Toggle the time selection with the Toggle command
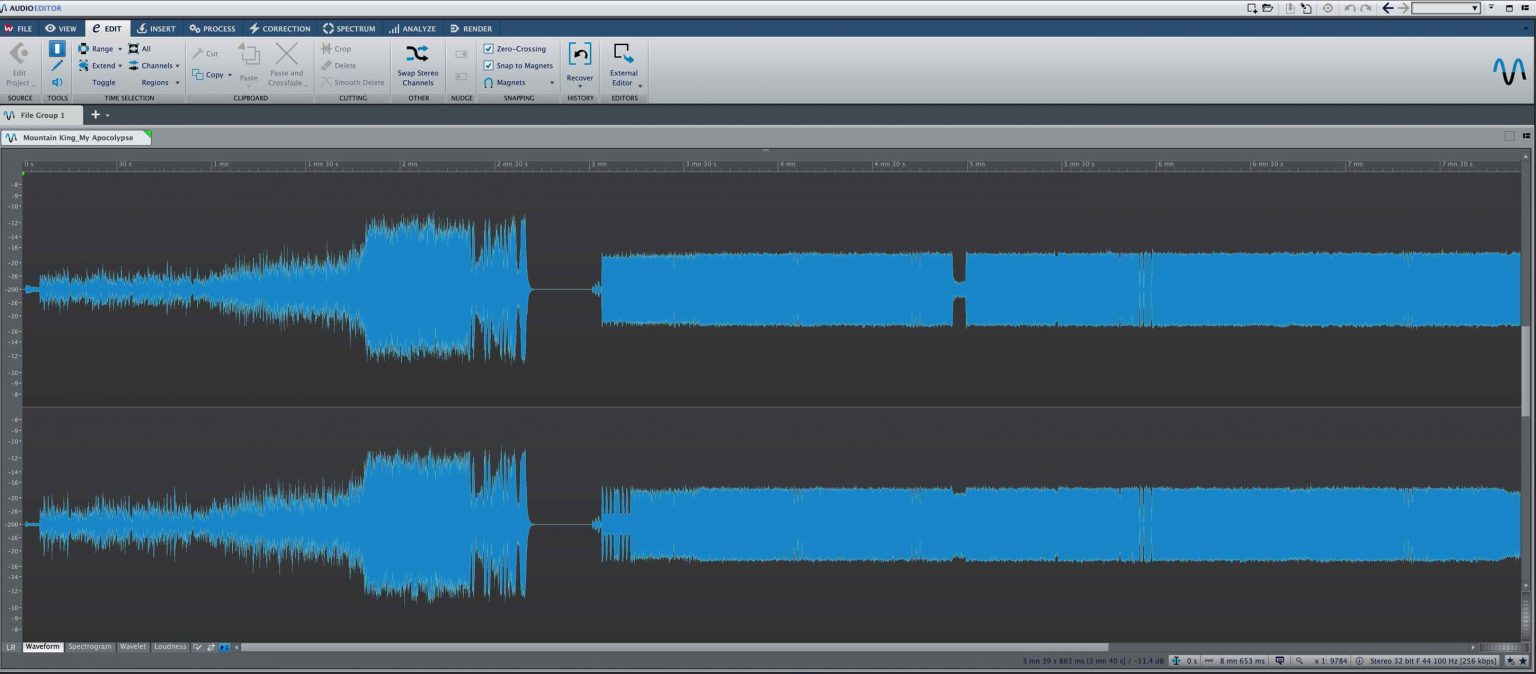Viewport: 1536px width, 674px height. tap(103, 83)
